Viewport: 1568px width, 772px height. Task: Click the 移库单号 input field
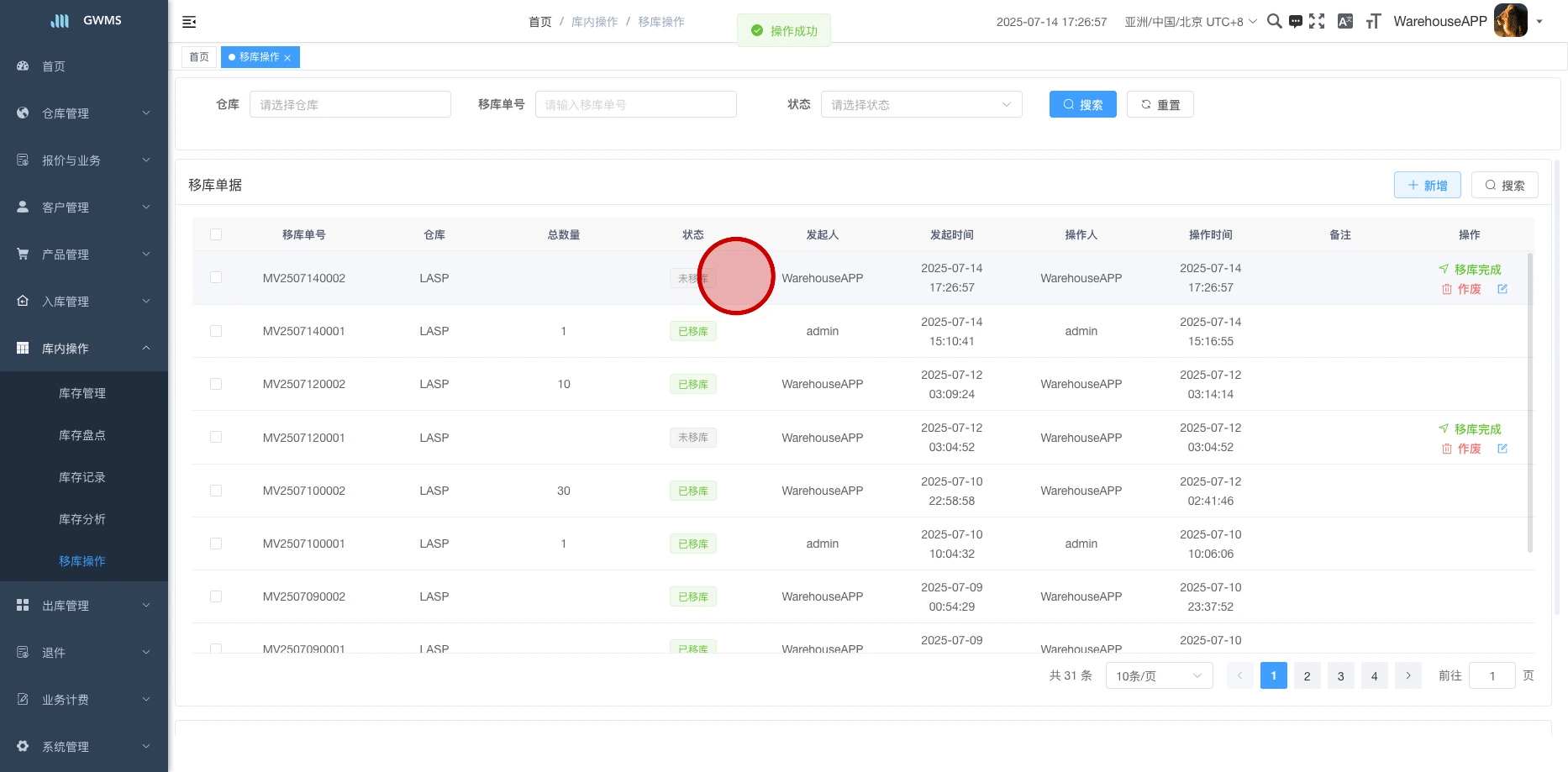[x=635, y=105]
